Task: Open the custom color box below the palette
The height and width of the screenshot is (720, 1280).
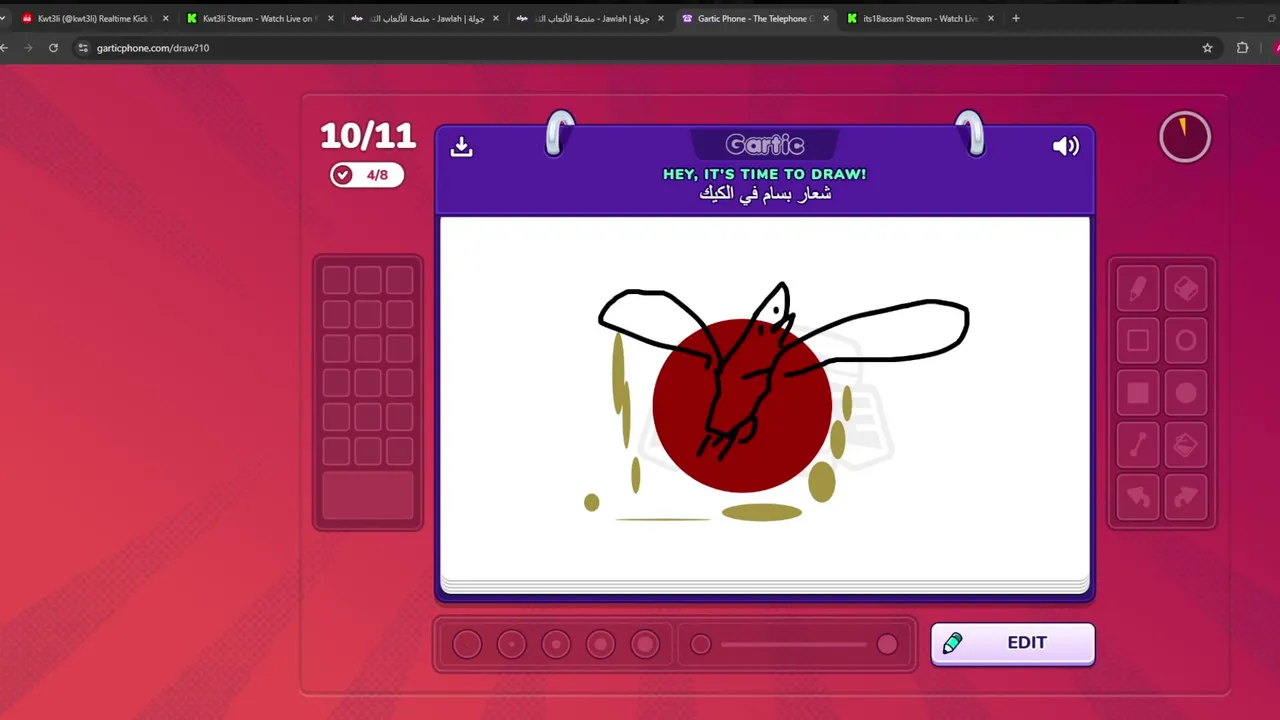Action: tap(368, 497)
